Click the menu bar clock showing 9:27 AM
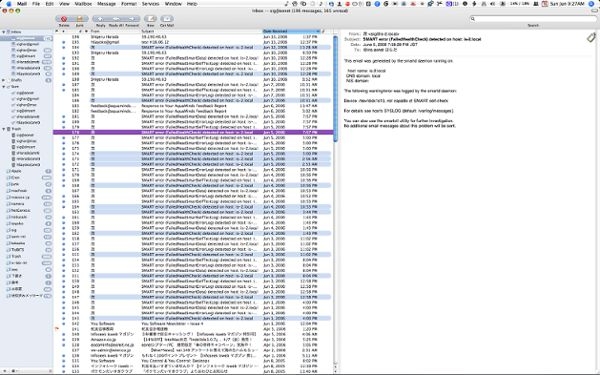This screenshot has width=600, height=375. click(567, 4)
